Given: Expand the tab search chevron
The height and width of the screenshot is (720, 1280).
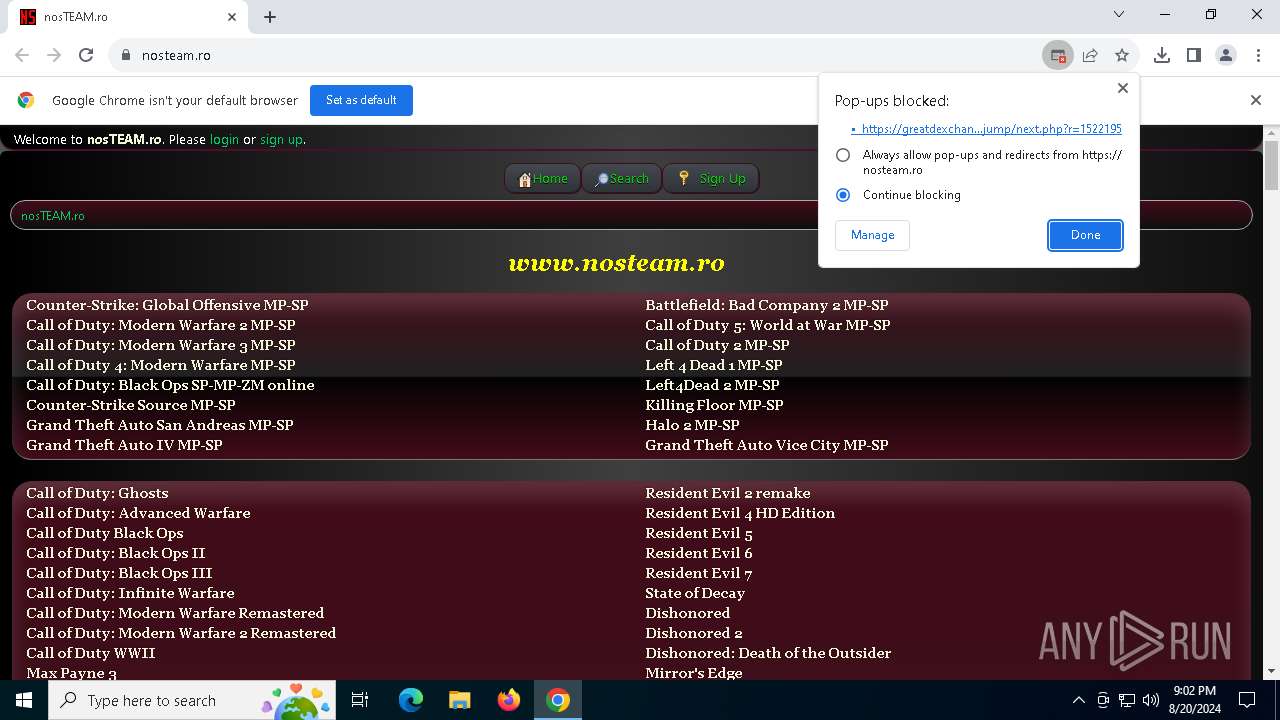Looking at the screenshot, I should tap(1119, 14).
